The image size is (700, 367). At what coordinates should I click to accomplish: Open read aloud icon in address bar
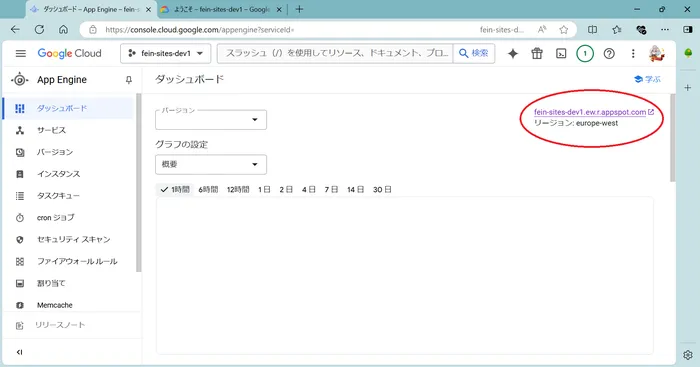[542, 30]
